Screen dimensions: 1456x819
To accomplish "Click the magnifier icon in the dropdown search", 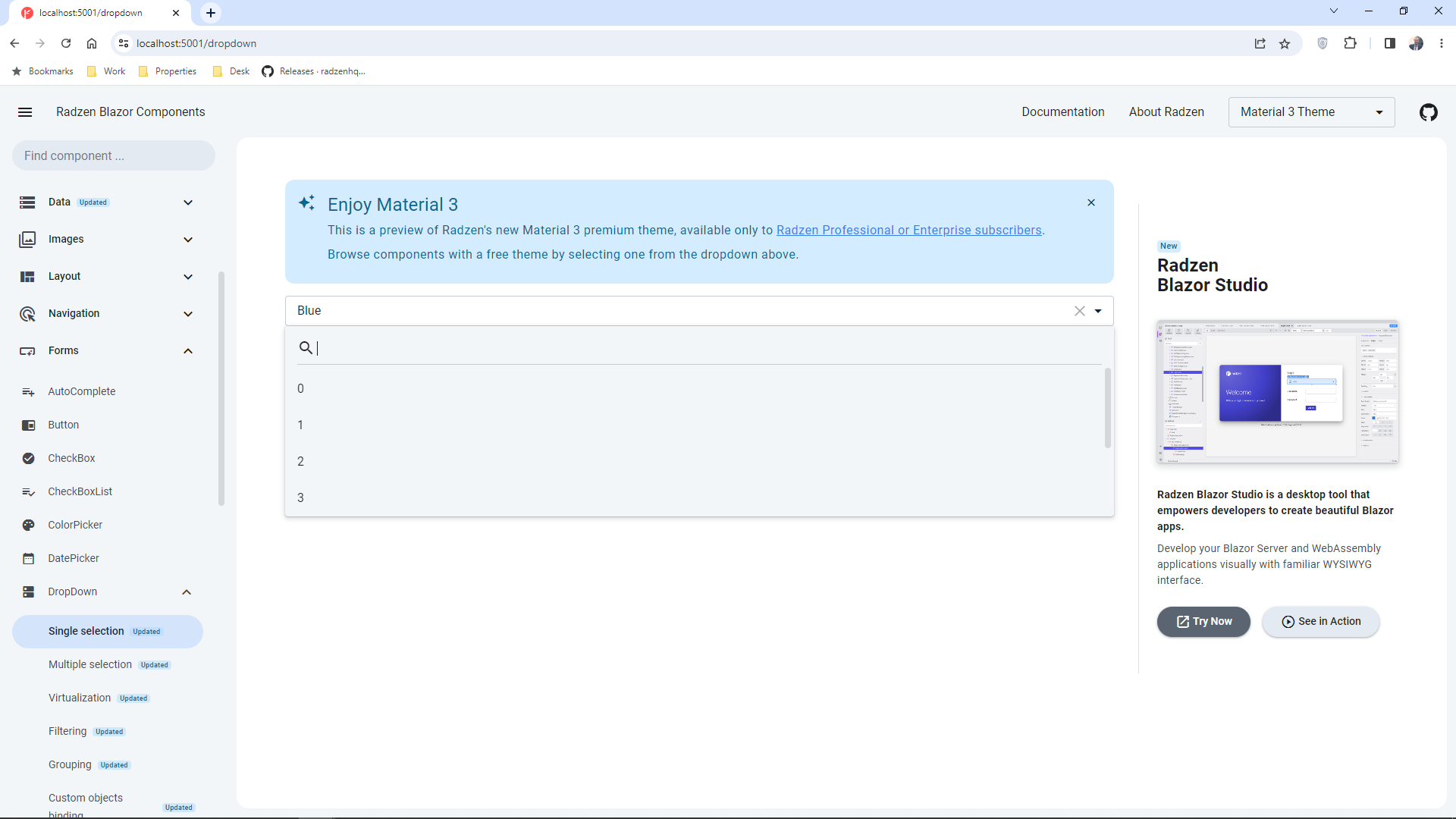I will click(307, 348).
